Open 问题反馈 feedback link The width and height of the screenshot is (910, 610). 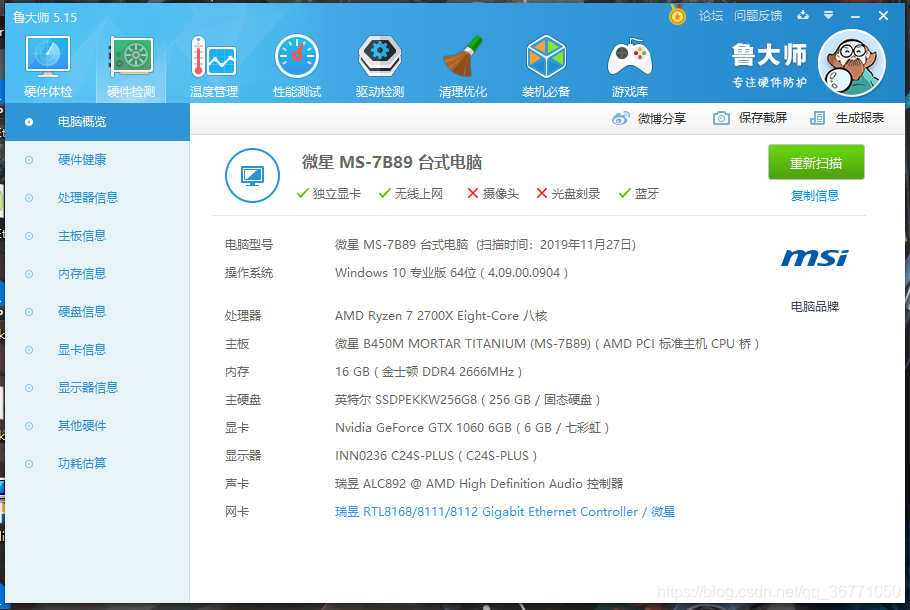click(x=757, y=16)
